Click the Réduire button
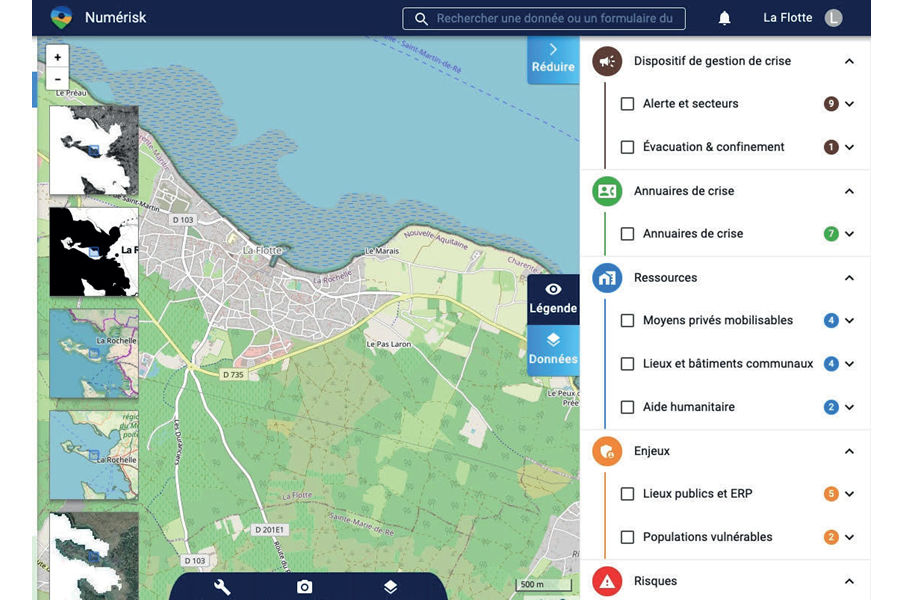The image size is (900, 600). pyautogui.click(x=553, y=59)
